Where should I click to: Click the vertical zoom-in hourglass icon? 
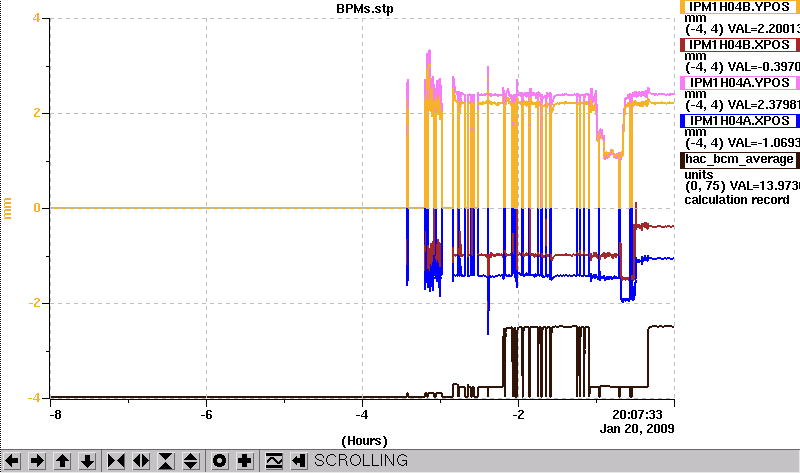166,461
